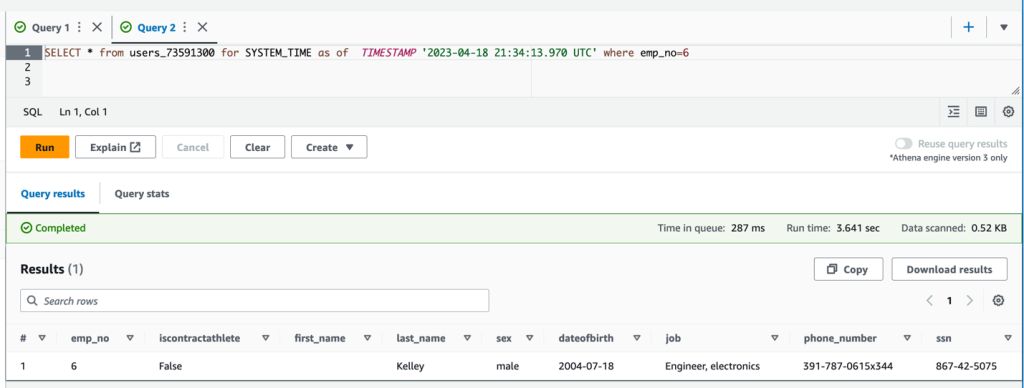1024x388 pixels.
Task: Open the keyboard shortcuts icon in editor bar
Action: (980, 112)
